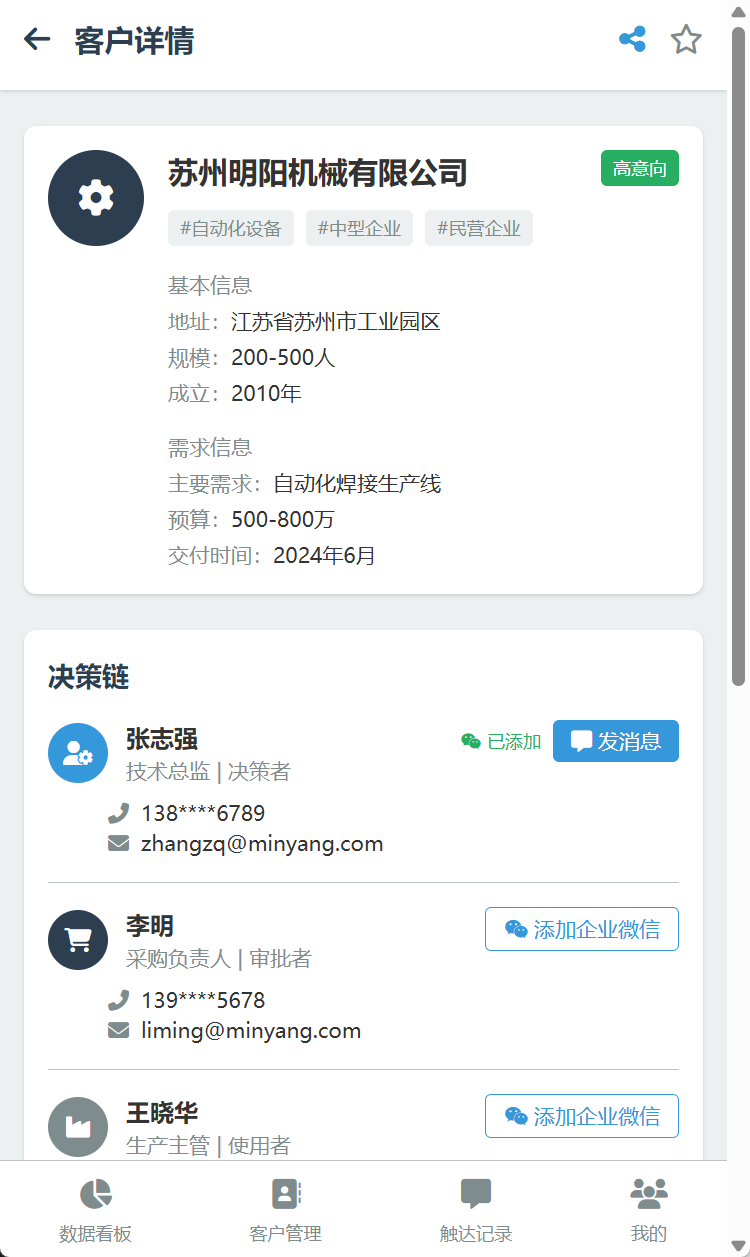Image resolution: width=750 pixels, height=1257 pixels.
Task: Add 王晓华 on enterprise WeChat
Action: click(x=582, y=1116)
